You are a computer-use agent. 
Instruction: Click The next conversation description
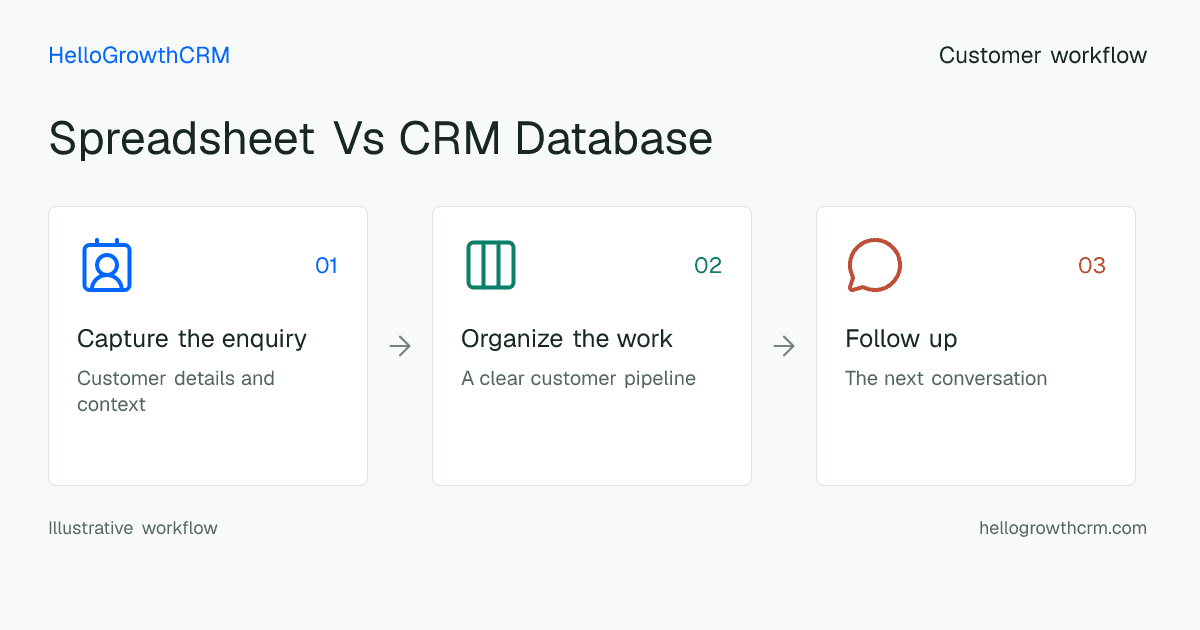point(946,378)
